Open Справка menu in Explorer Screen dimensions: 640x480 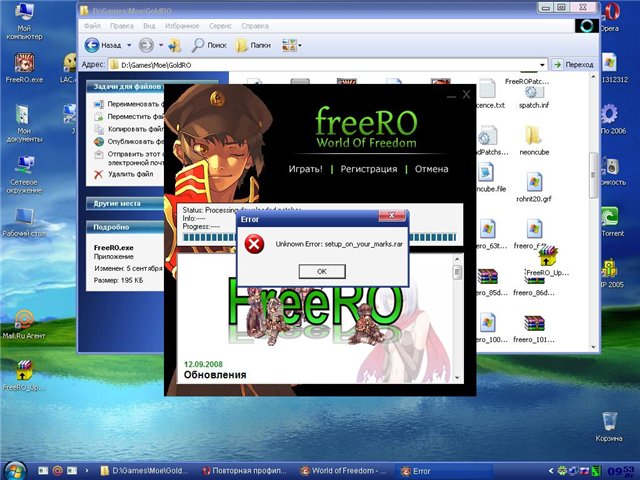255,26
